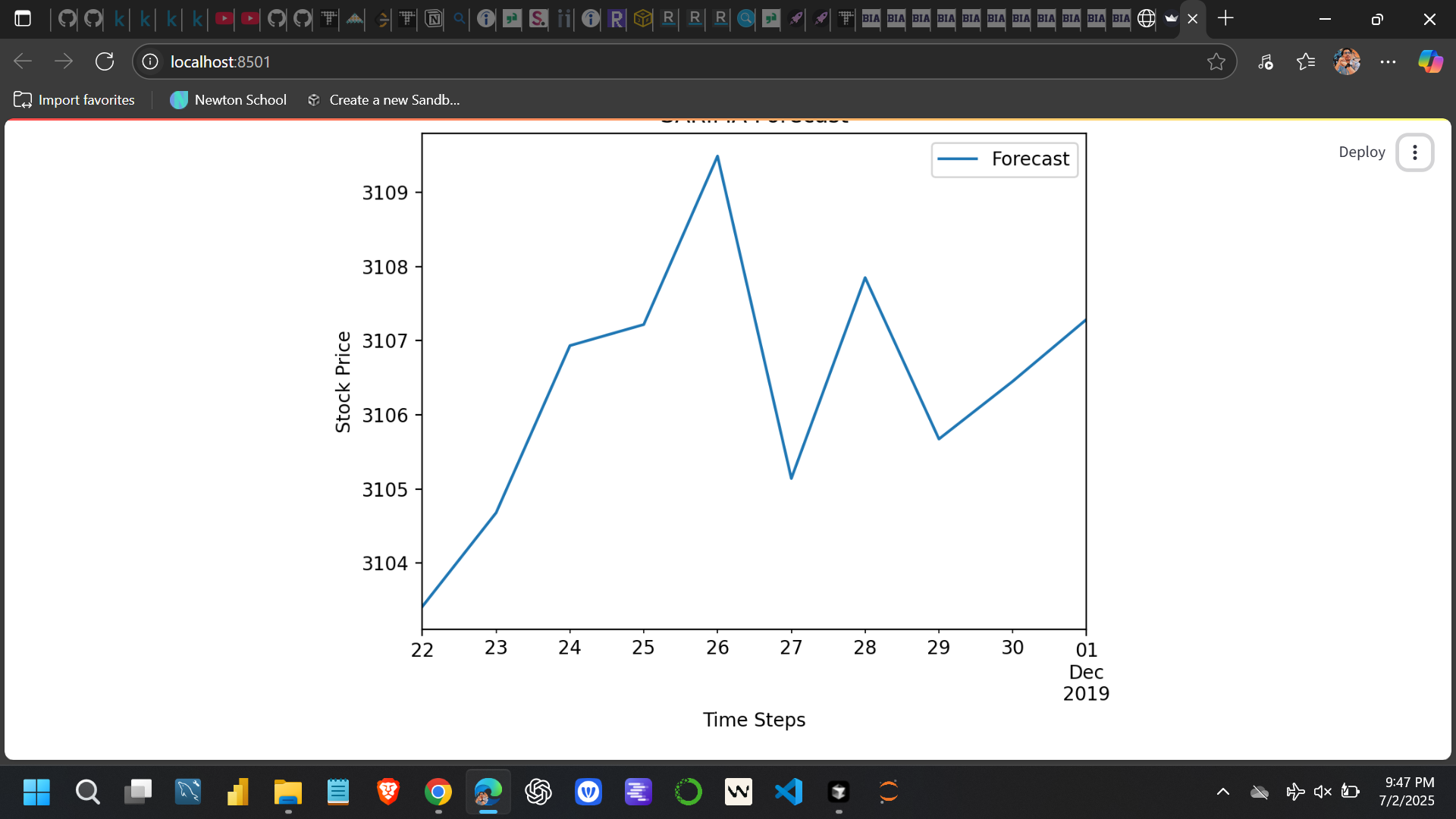Open the Copilot sidebar in Edge

1430,61
